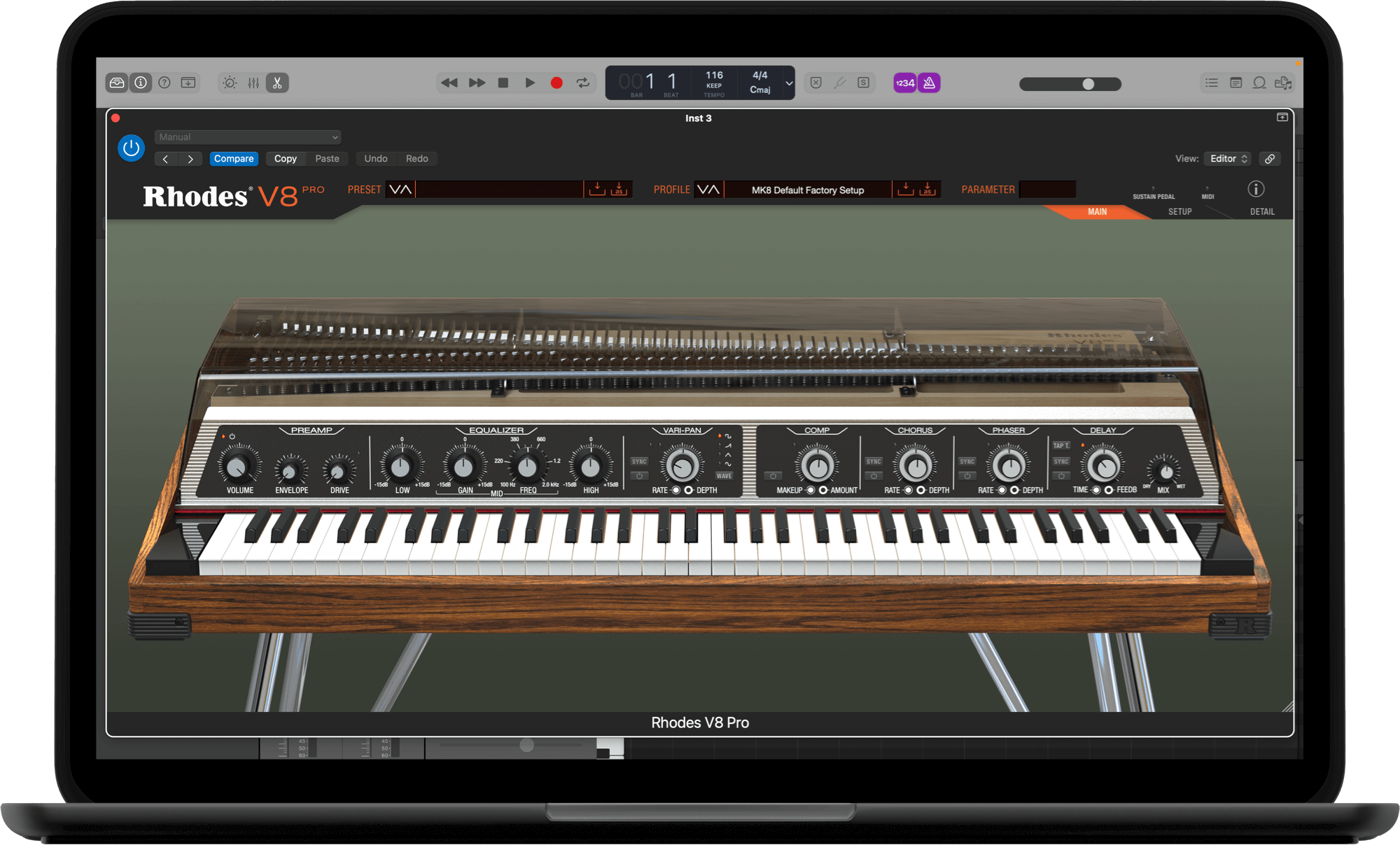Open the Mixer faders icon
The image size is (1400, 845).
point(253,83)
